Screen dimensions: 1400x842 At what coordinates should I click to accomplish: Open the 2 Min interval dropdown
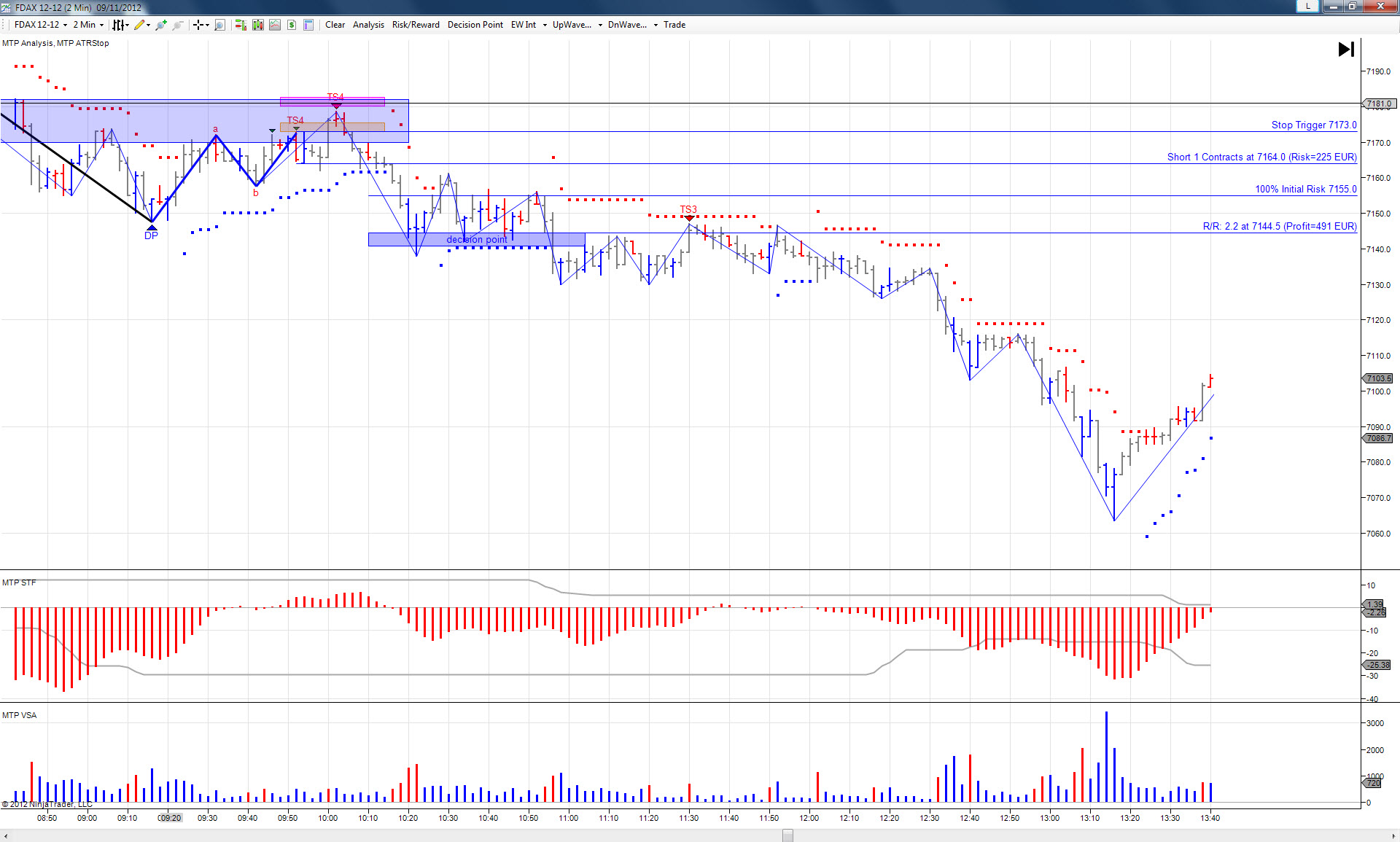tap(88, 25)
